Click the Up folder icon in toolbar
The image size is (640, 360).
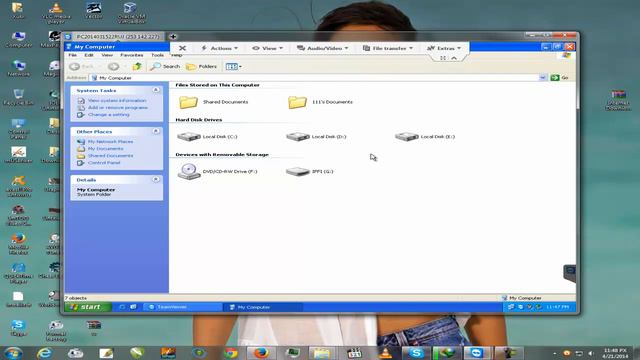[137, 66]
